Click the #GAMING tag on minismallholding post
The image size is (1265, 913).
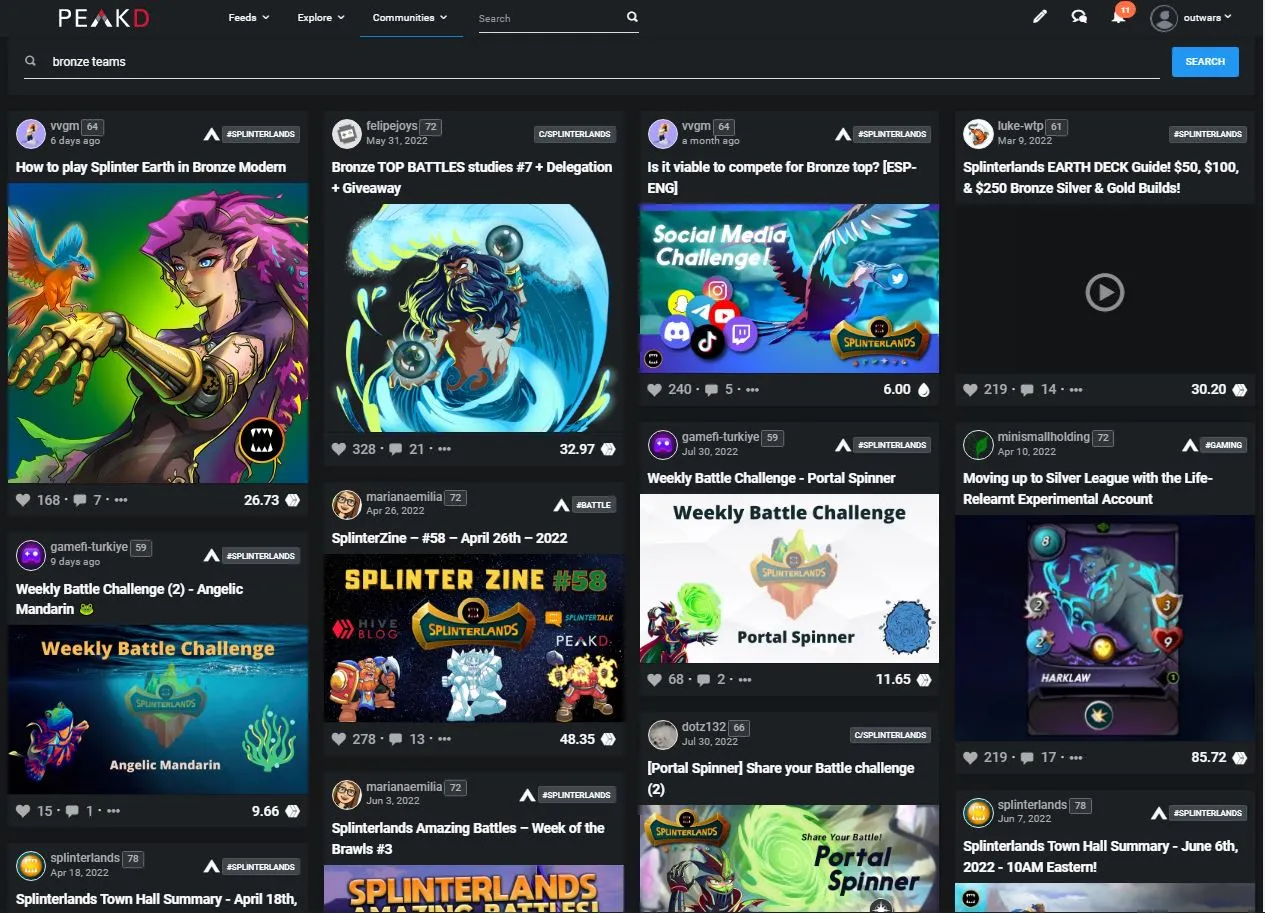tap(1223, 445)
